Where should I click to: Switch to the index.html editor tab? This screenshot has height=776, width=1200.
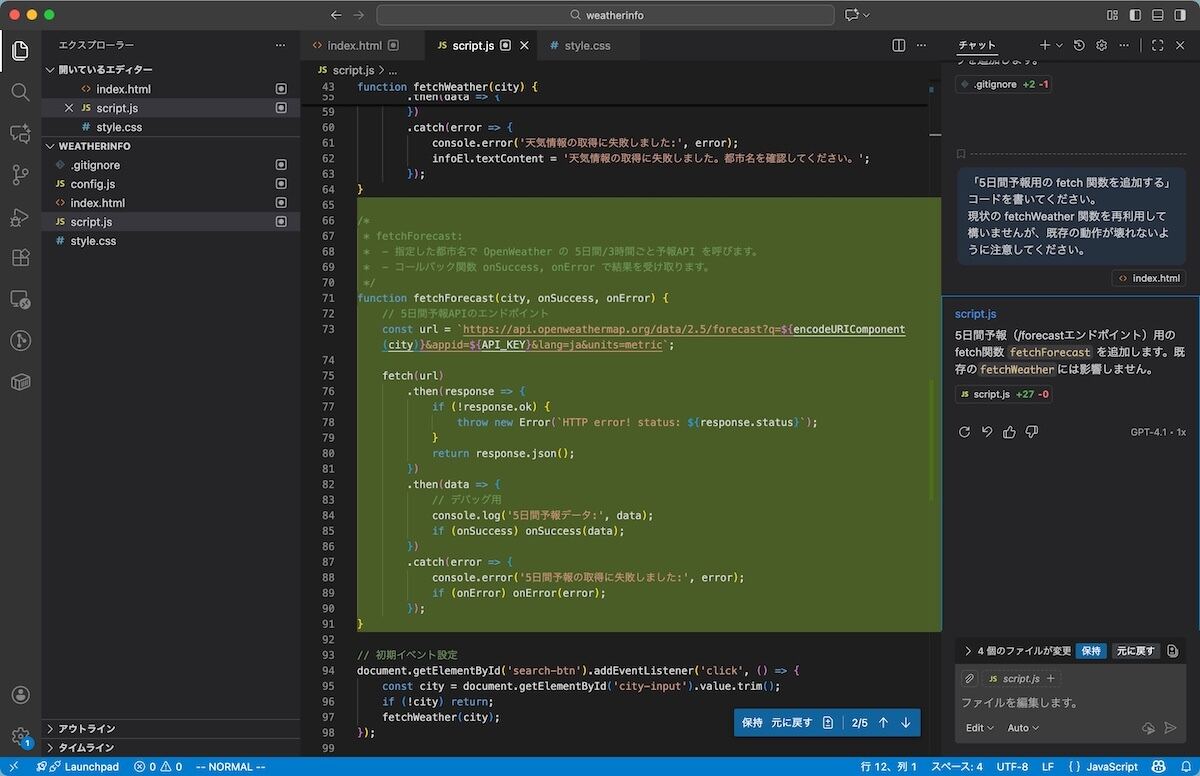tap(354, 45)
